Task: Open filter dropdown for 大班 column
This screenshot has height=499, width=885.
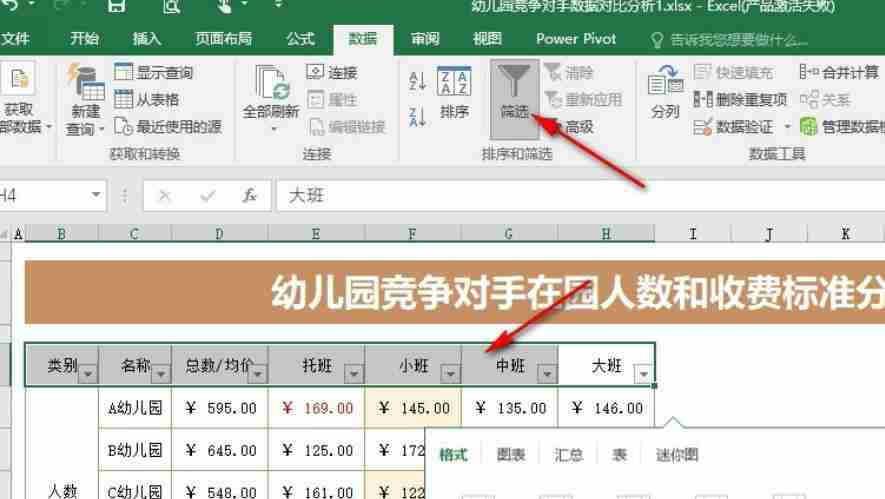Action: (643, 374)
